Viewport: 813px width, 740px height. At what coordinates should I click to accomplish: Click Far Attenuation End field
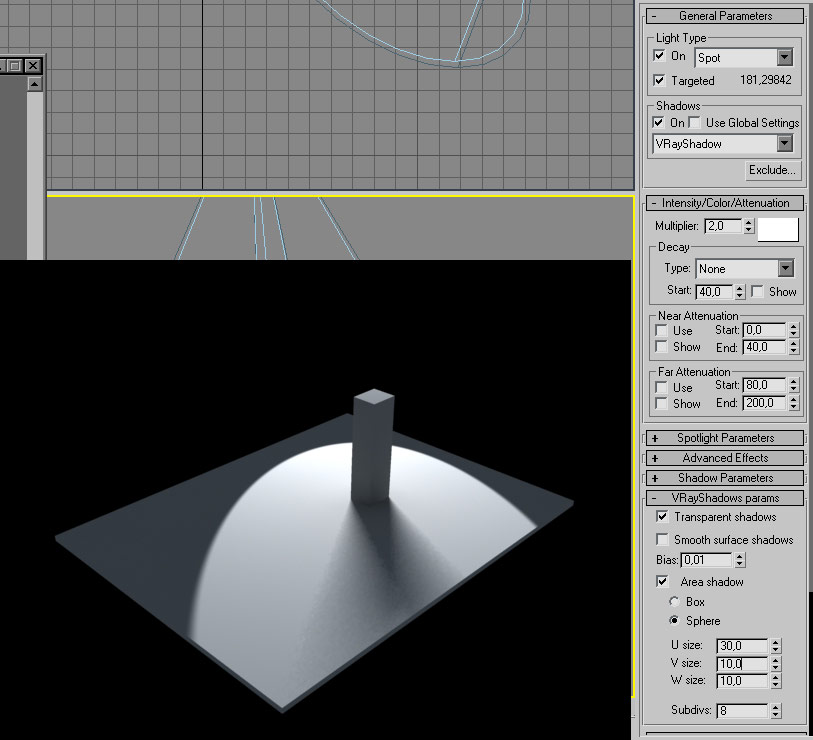[765, 402]
